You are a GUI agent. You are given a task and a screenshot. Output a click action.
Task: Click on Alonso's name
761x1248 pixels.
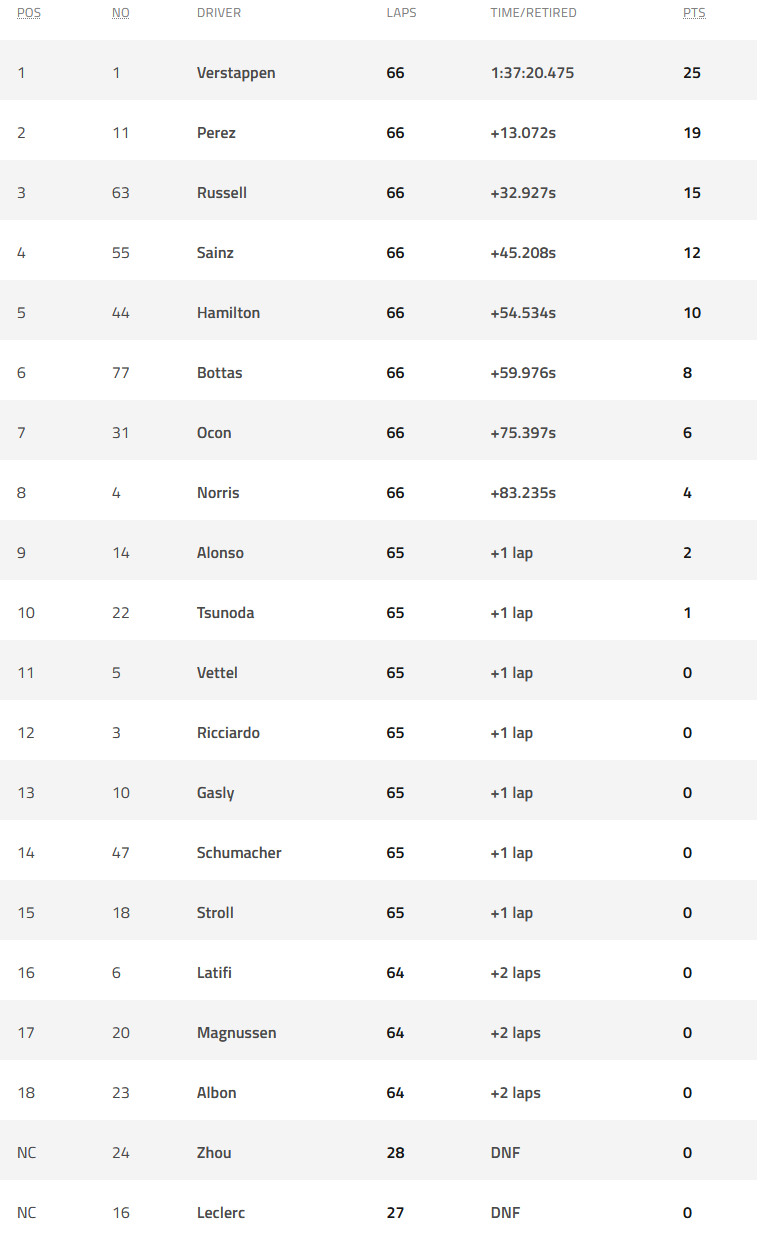tap(220, 553)
